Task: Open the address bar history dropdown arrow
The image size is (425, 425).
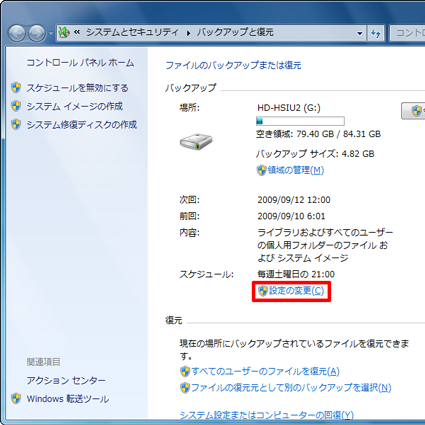Action: (x=359, y=33)
